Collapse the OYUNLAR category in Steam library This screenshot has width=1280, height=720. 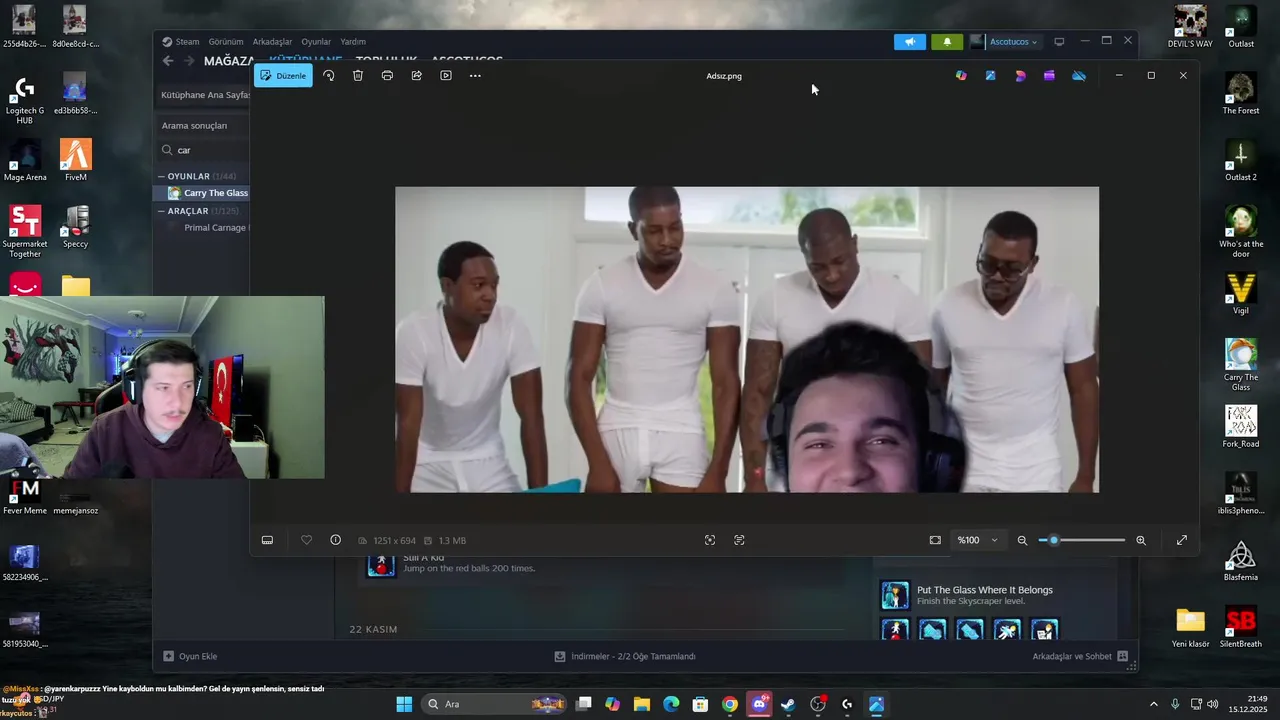pyautogui.click(x=161, y=176)
